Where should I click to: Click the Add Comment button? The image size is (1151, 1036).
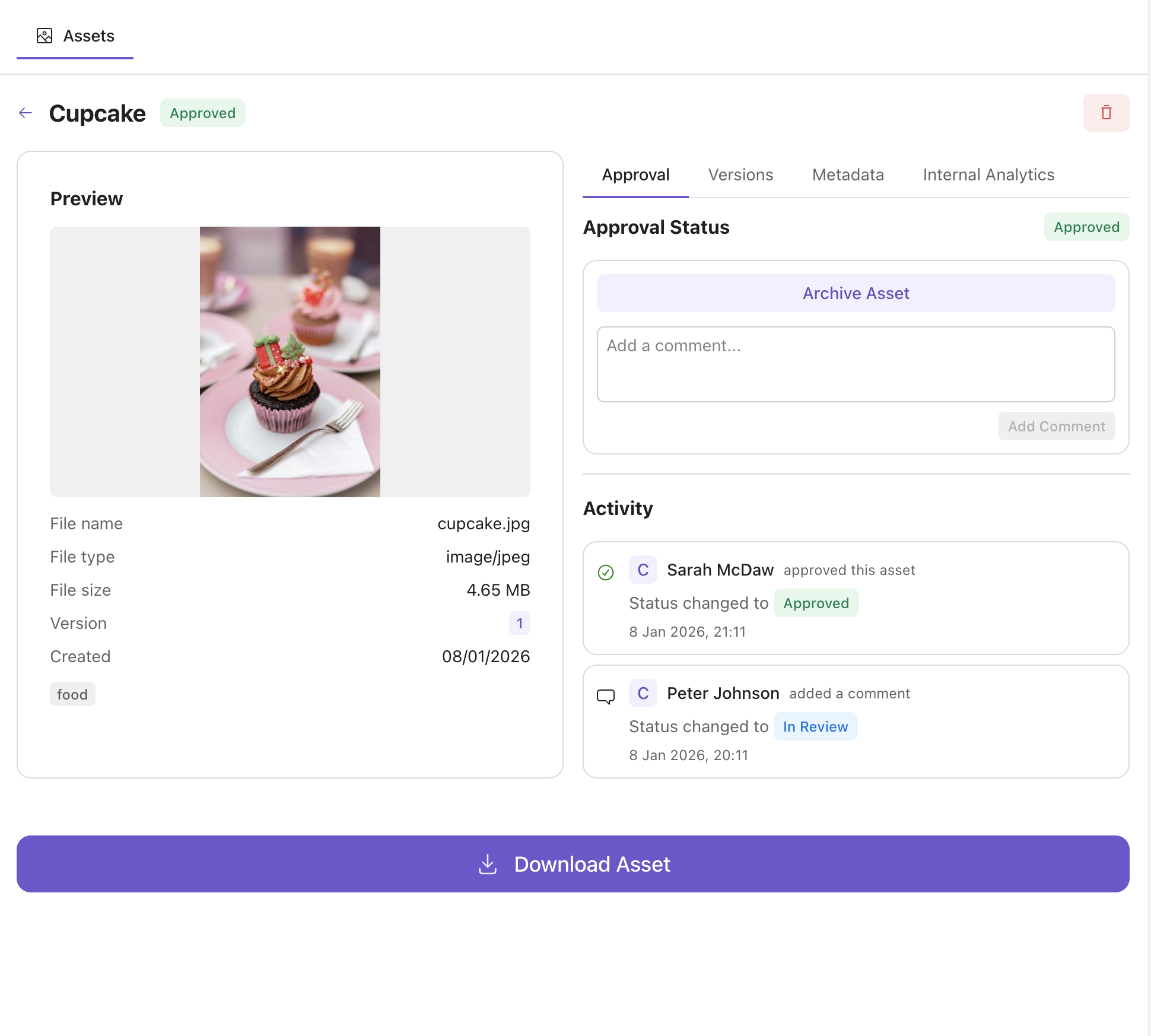1056,426
